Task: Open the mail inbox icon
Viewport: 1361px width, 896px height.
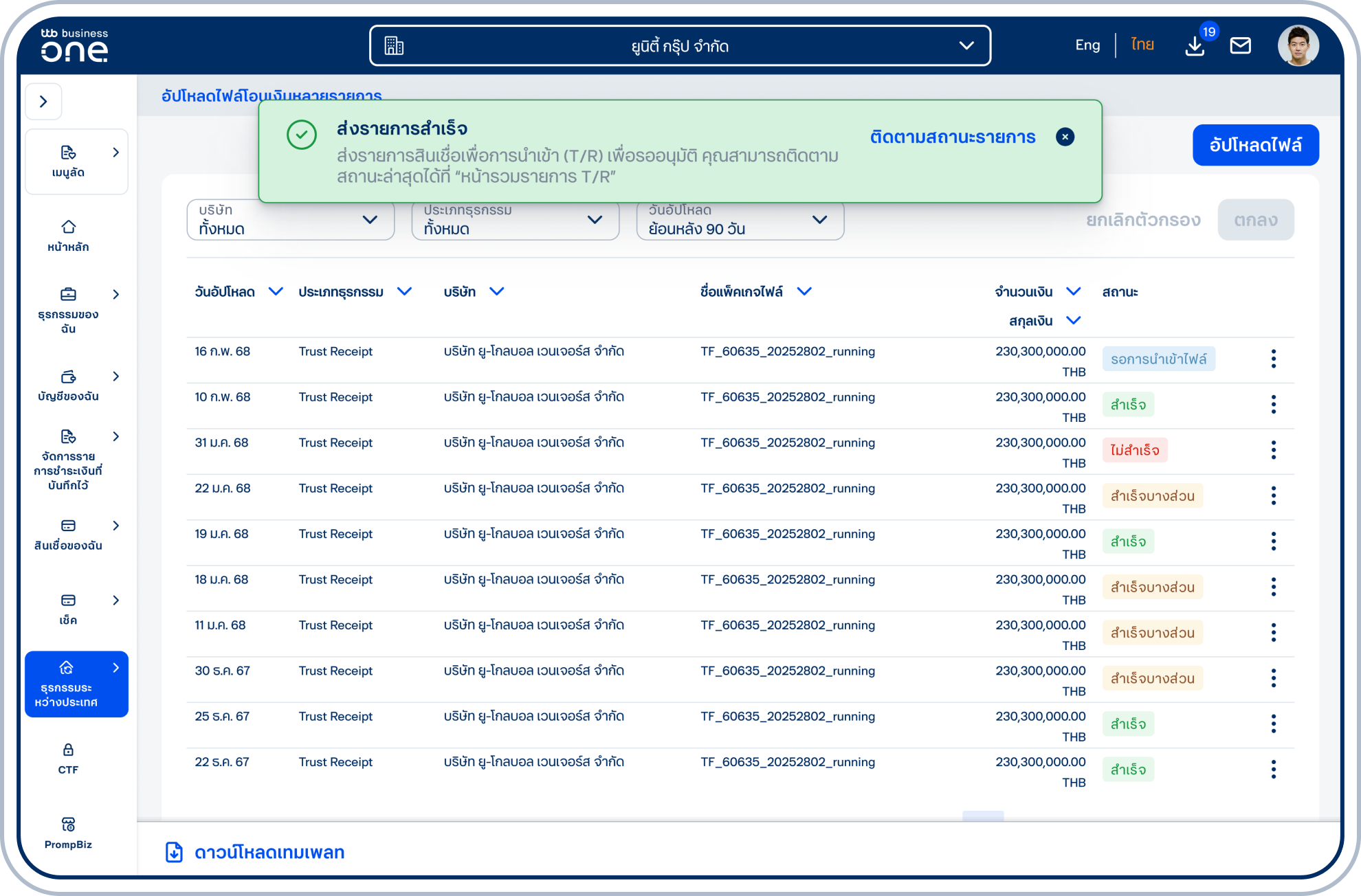Action: click(1240, 46)
